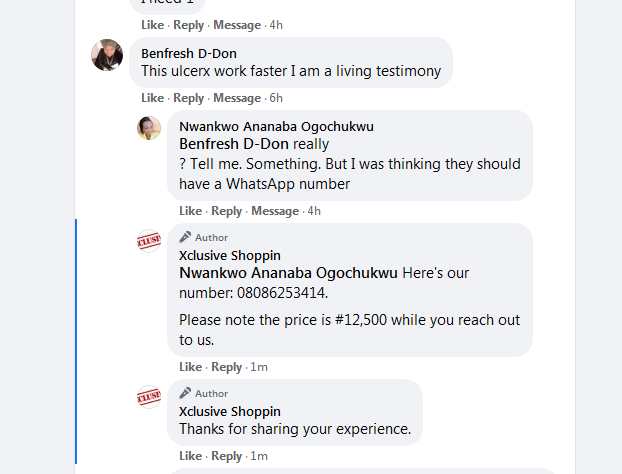The image size is (622, 474).
Task: Click Nwankwo Ananaba Ogochukwu's avatar
Action: (149, 128)
